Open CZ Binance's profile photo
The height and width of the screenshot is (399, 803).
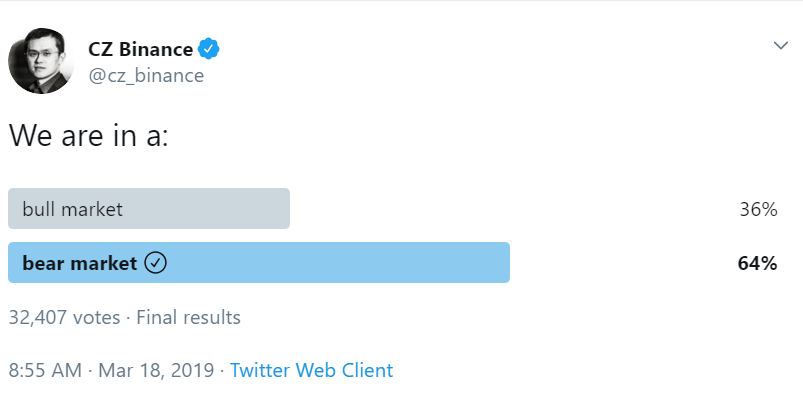coord(41,61)
